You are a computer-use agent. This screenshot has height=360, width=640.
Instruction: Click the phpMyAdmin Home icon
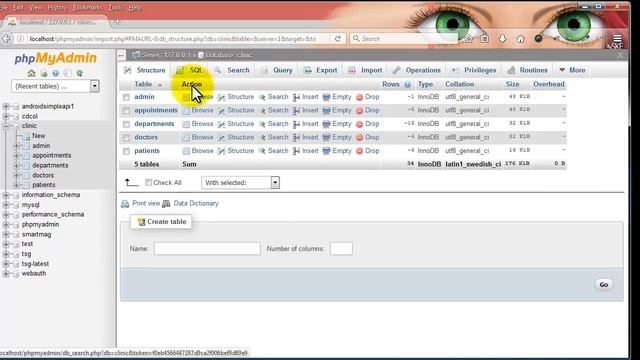[x=31, y=73]
